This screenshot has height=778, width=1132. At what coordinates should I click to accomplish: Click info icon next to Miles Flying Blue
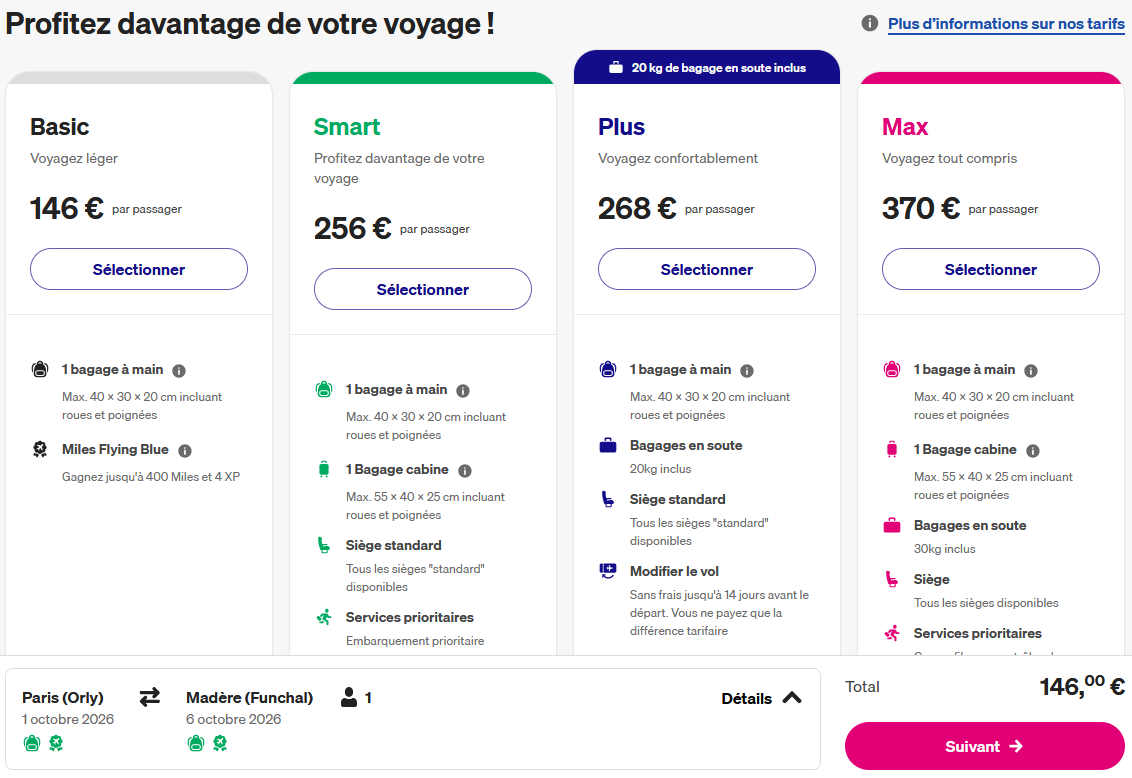click(185, 450)
